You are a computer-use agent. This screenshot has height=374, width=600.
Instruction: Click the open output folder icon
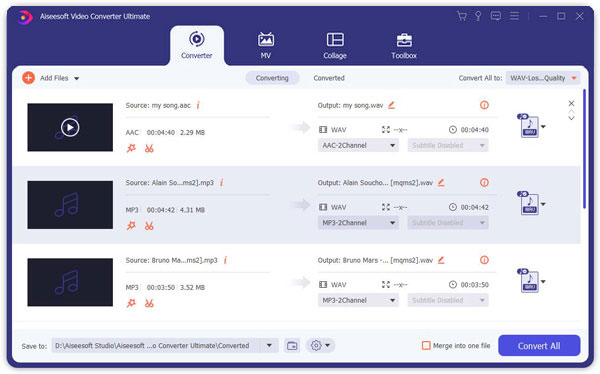292,346
